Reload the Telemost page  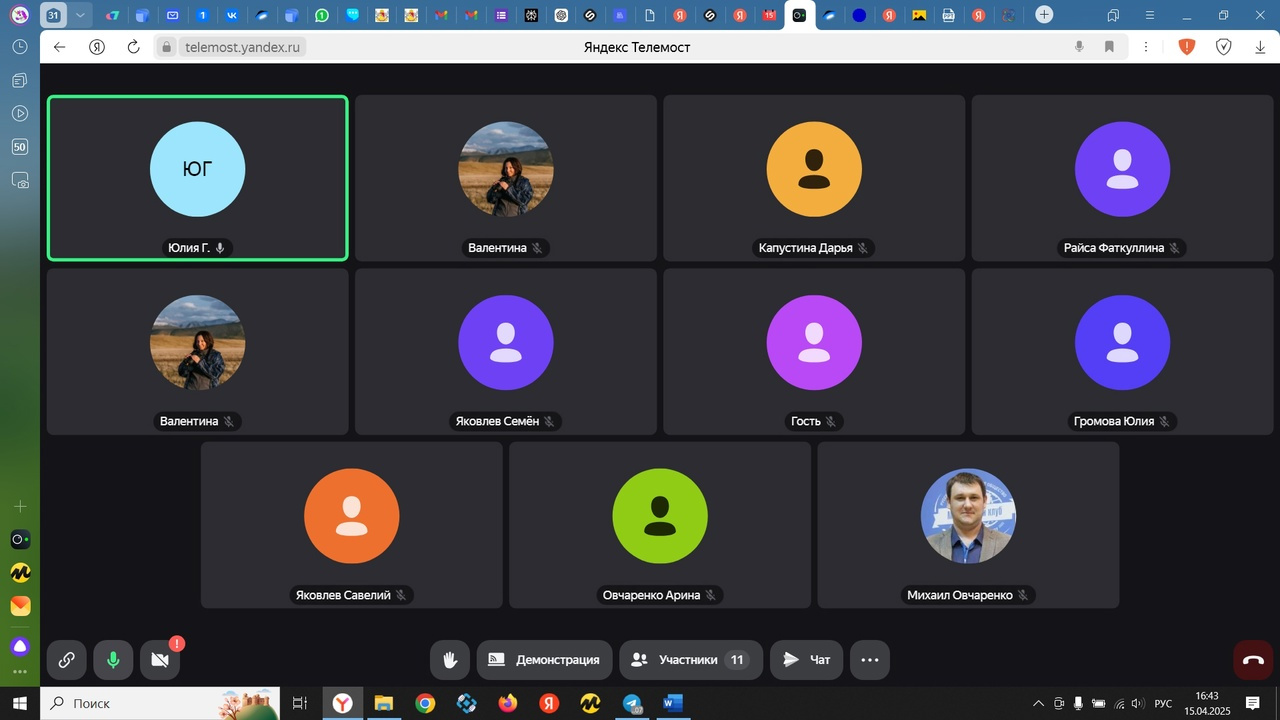(x=134, y=47)
